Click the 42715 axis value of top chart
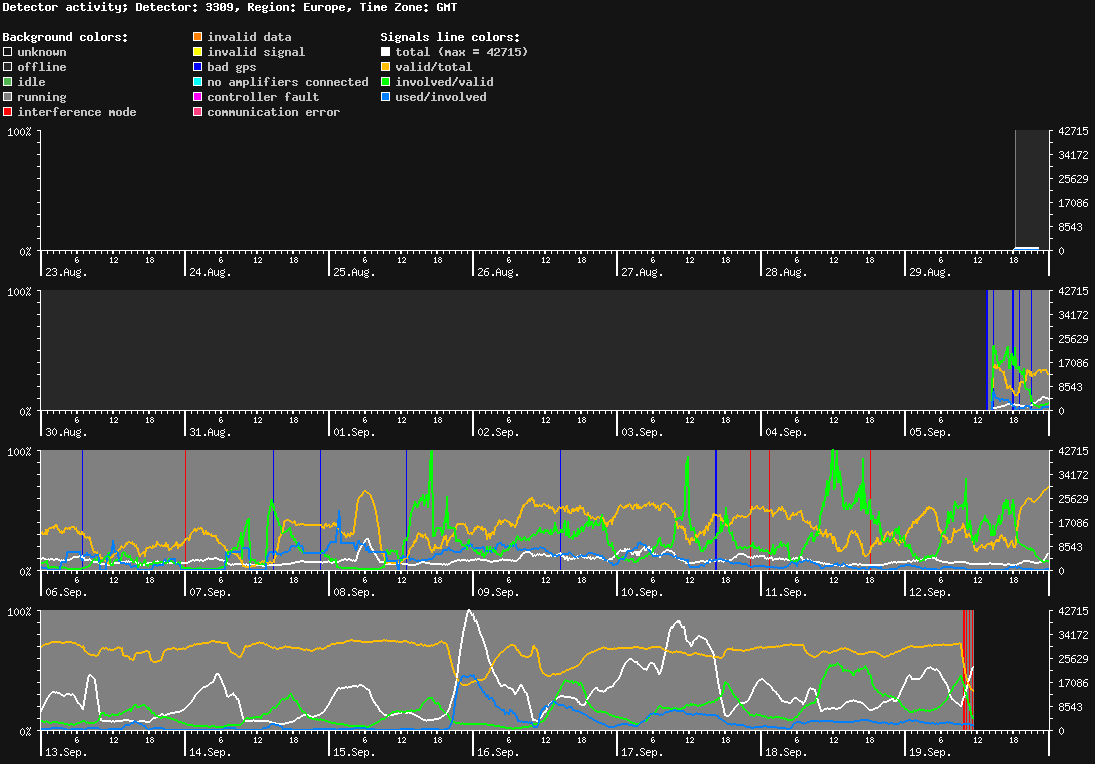 [x=1073, y=131]
